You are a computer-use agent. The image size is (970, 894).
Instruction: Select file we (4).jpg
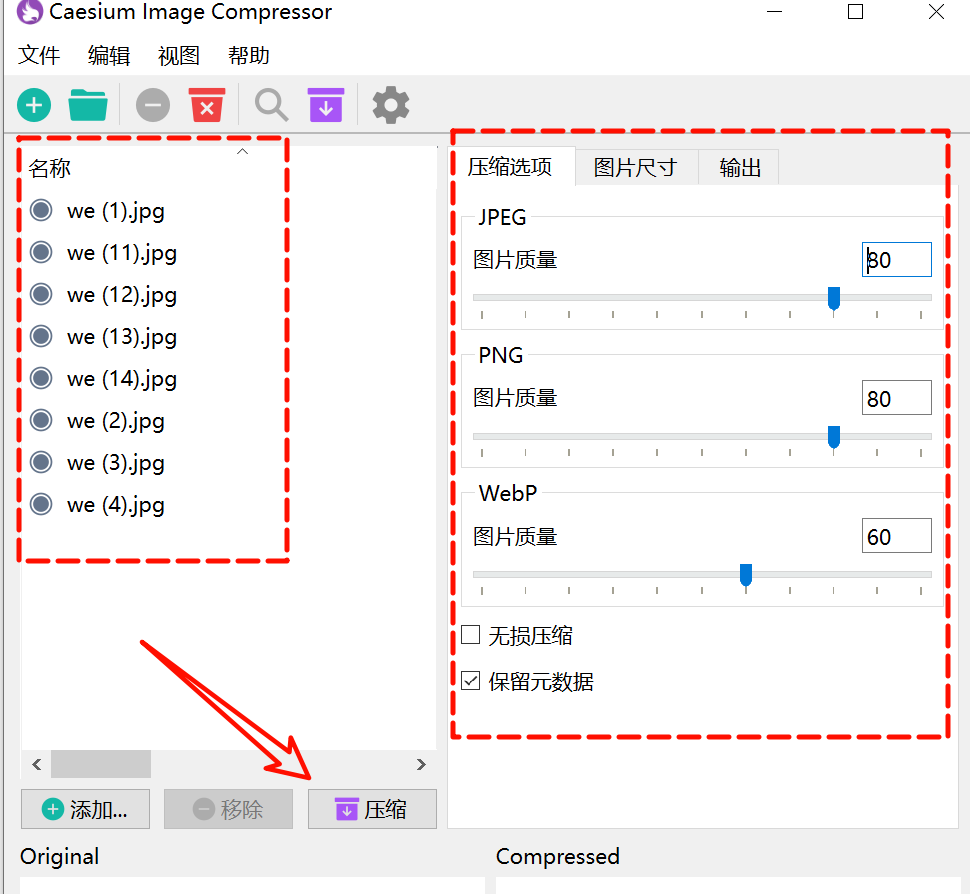tap(116, 505)
